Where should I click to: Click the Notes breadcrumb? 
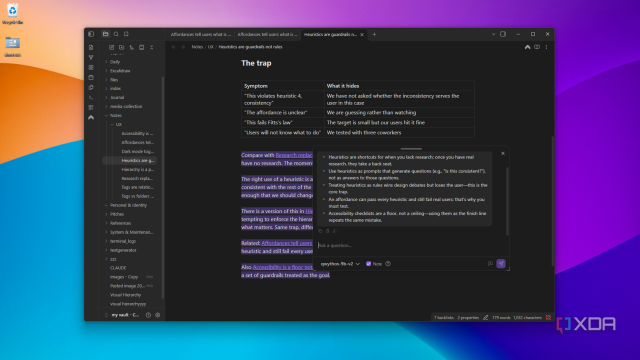point(197,47)
